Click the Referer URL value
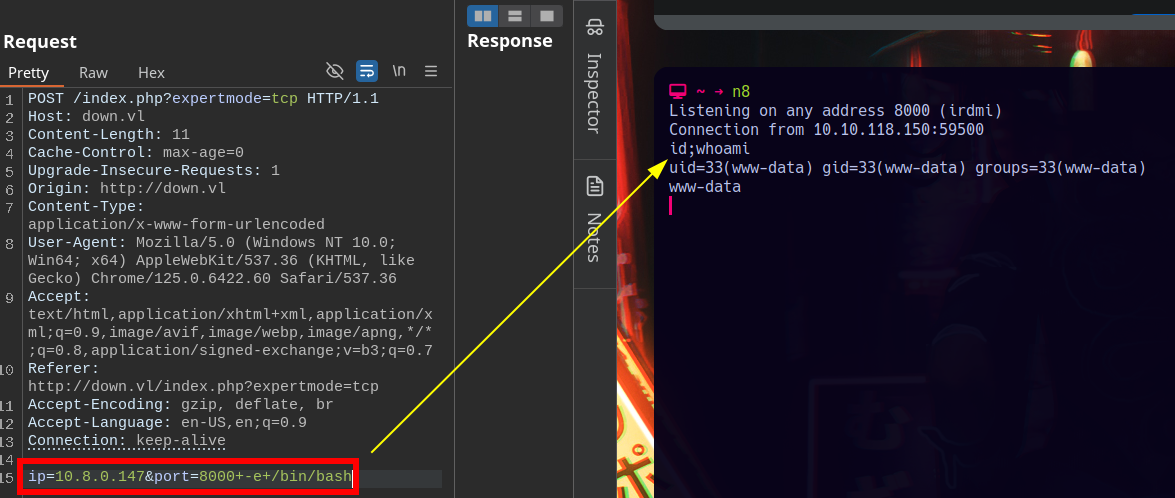1175x498 pixels. [203, 386]
